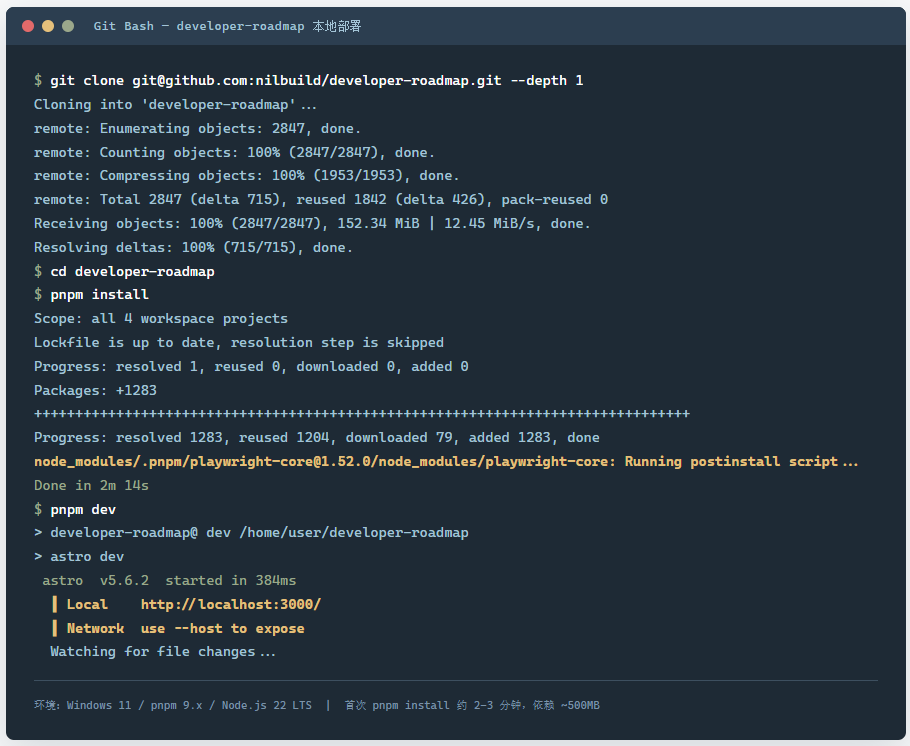Click the title 'Git Bash – developer-roadmap 本地部署'
This screenshot has width=910, height=746.
point(227,26)
